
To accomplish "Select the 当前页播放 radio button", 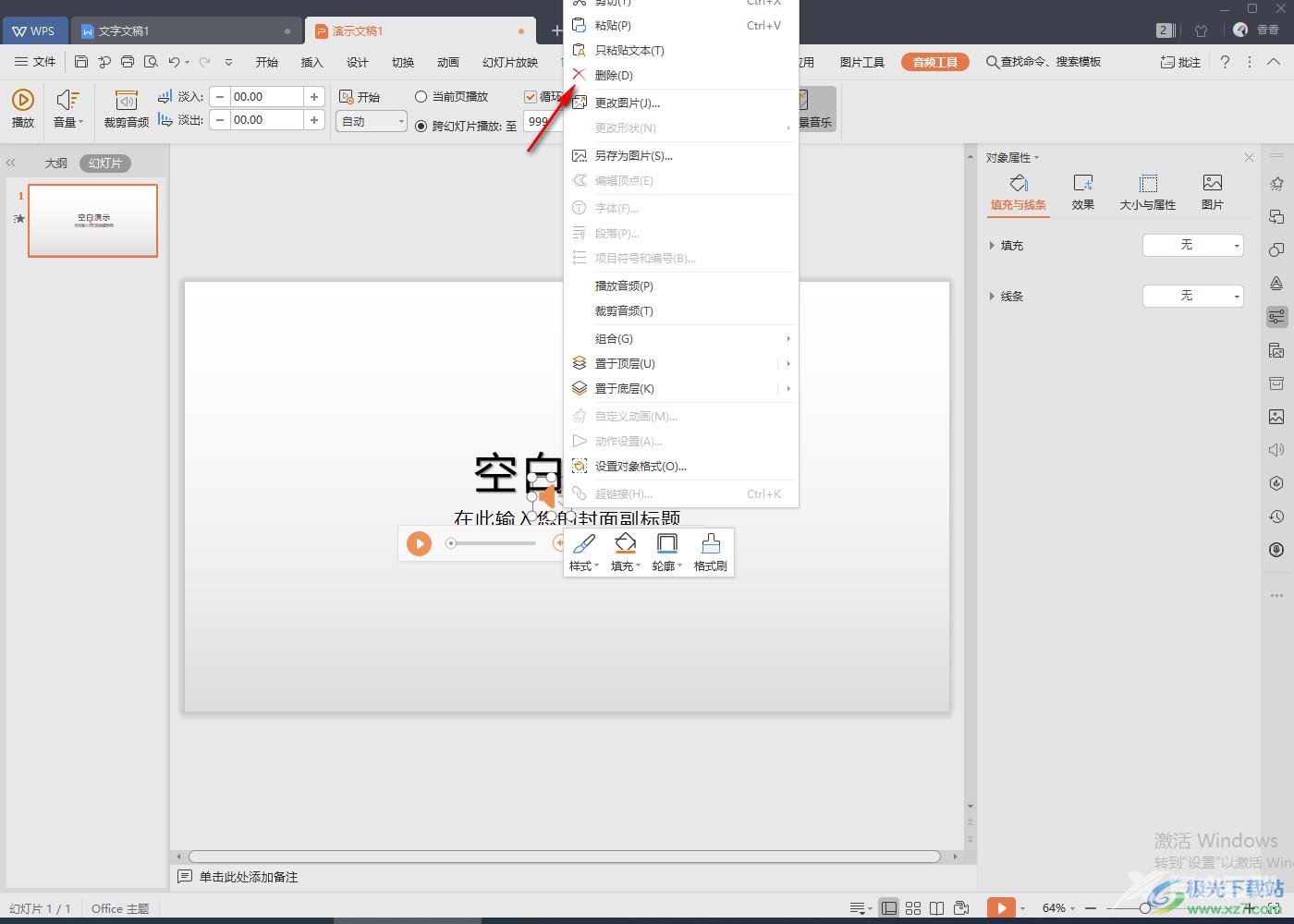I will [x=421, y=96].
